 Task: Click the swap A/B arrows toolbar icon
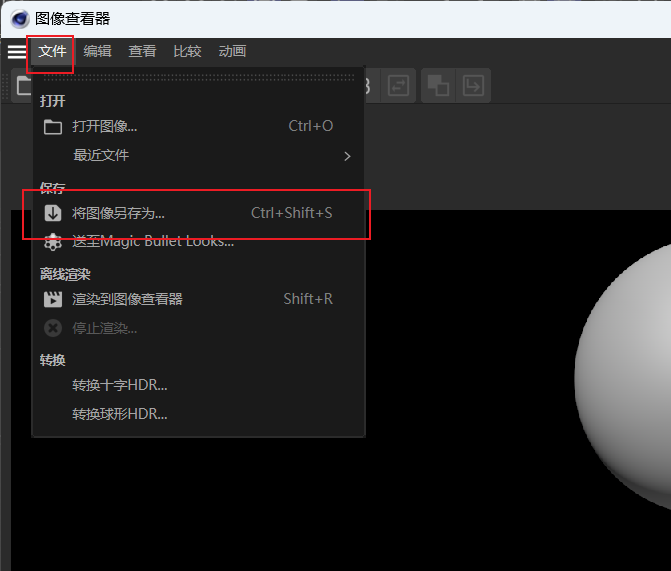pos(398,85)
